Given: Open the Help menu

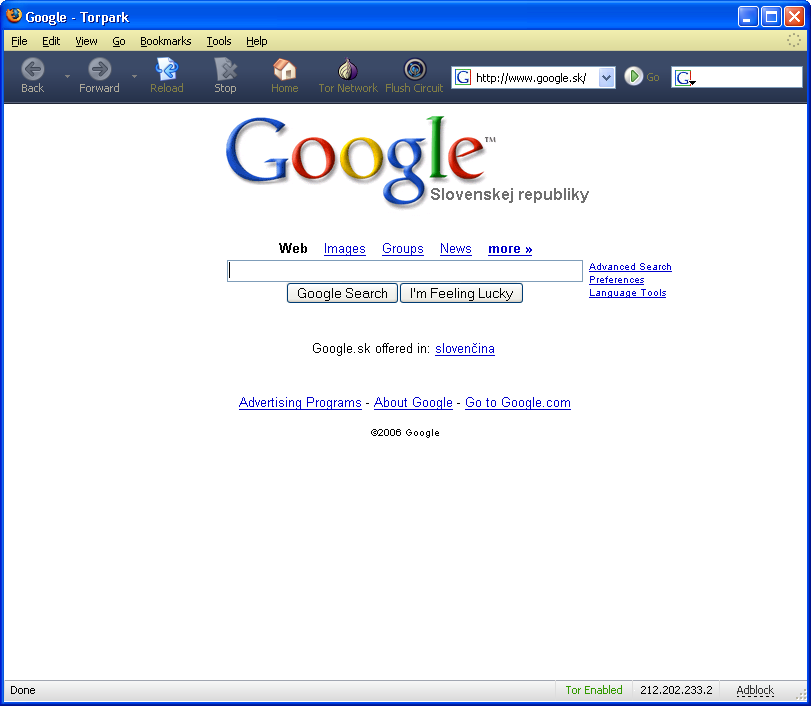Looking at the screenshot, I should click(257, 41).
